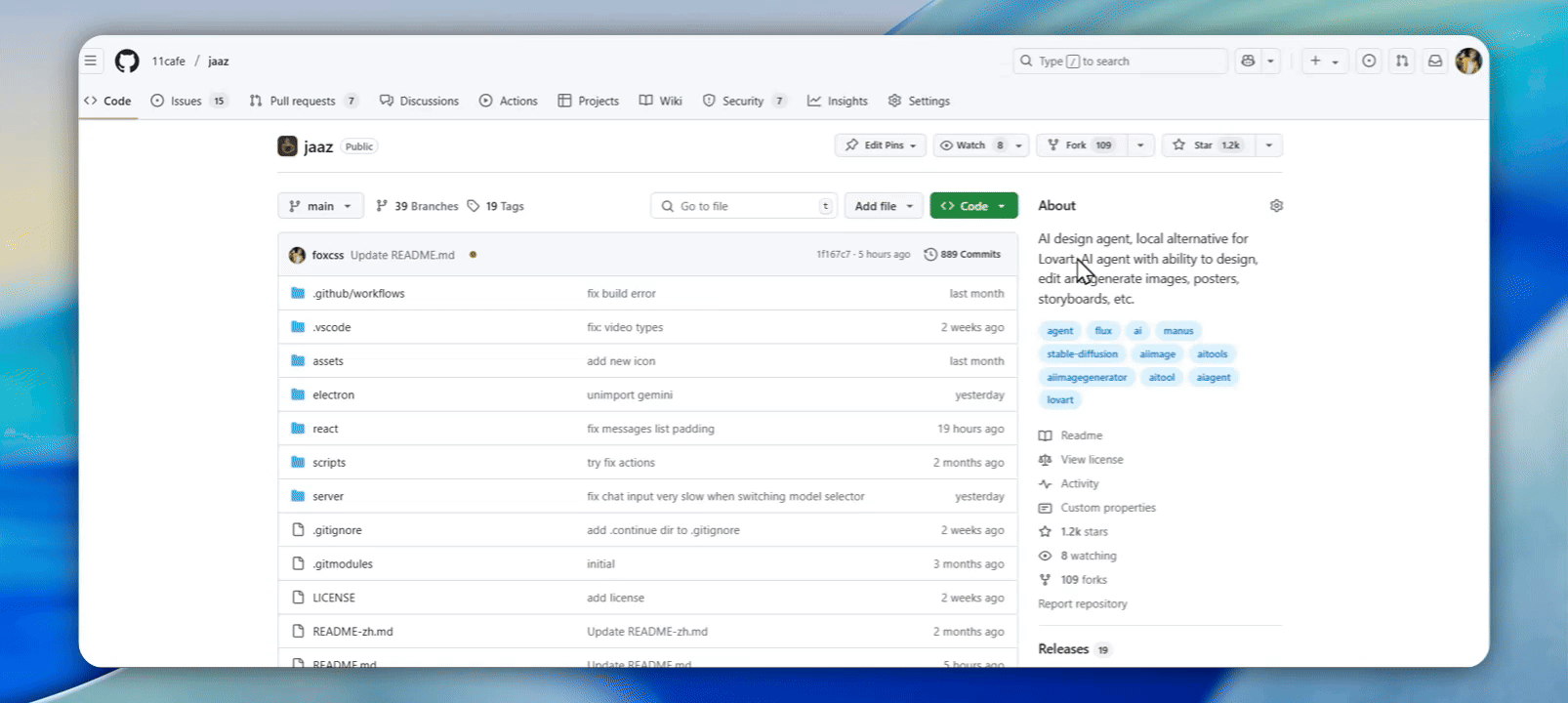
Task: View the 39 Branches link
Action: [417, 206]
